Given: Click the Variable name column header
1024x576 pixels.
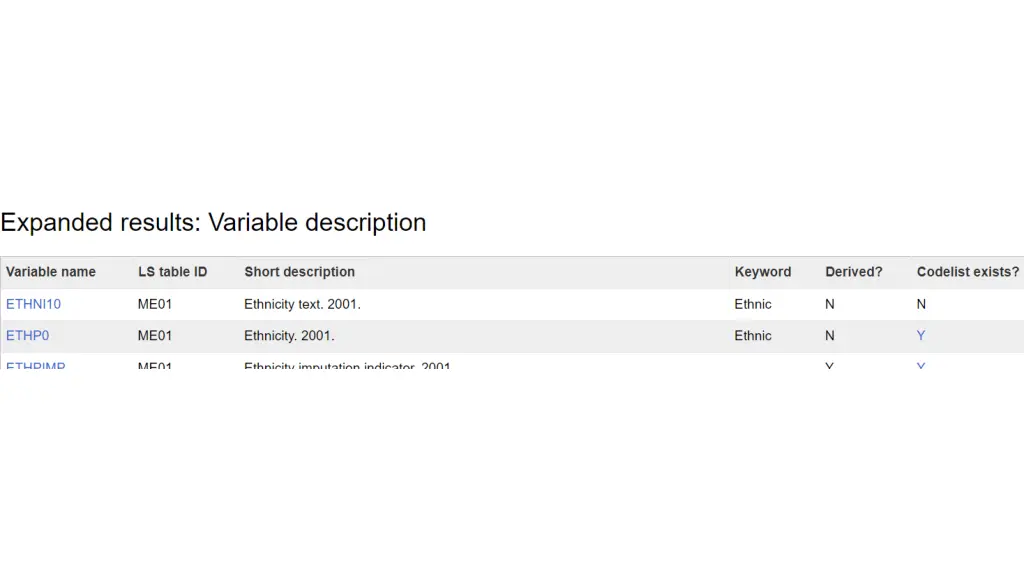Looking at the screenshot, I should click(x=51, y=272).
